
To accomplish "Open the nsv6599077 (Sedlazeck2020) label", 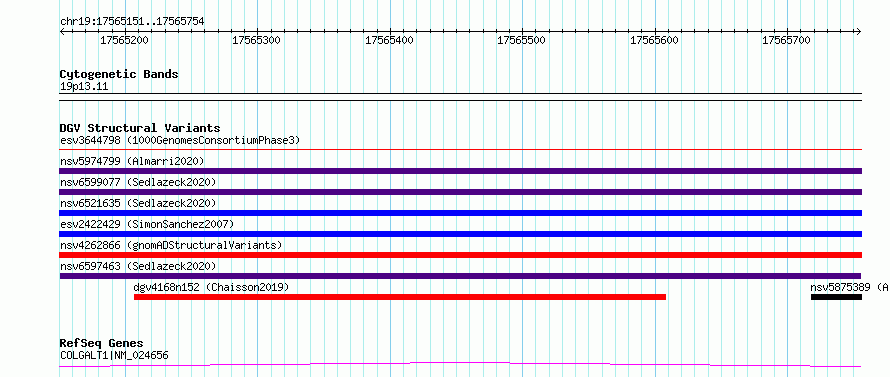I will coord(138,182).
